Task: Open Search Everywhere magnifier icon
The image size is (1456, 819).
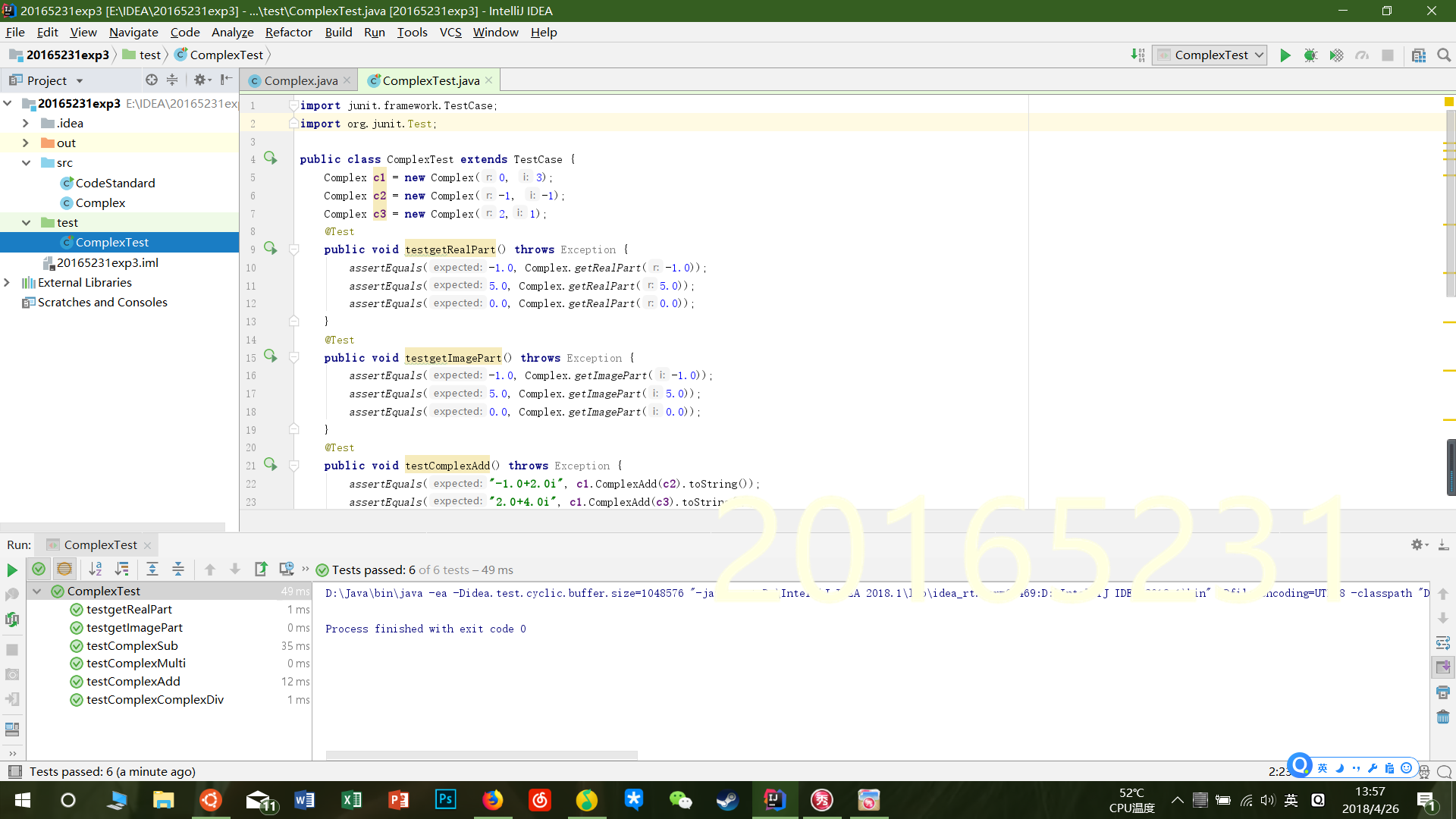Action: point(1444,55)
